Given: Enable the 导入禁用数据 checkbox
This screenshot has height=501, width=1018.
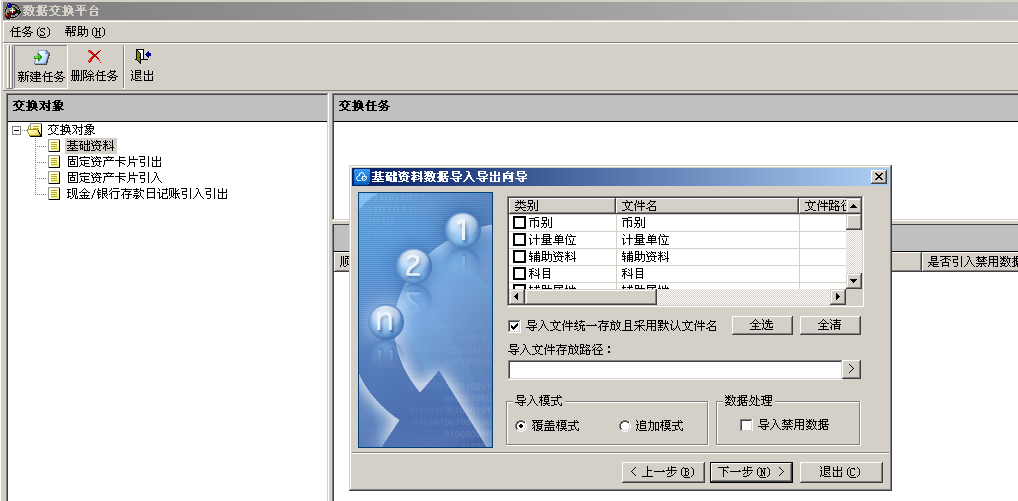Looking at the screenshot, I should click(x=746, y=425).
